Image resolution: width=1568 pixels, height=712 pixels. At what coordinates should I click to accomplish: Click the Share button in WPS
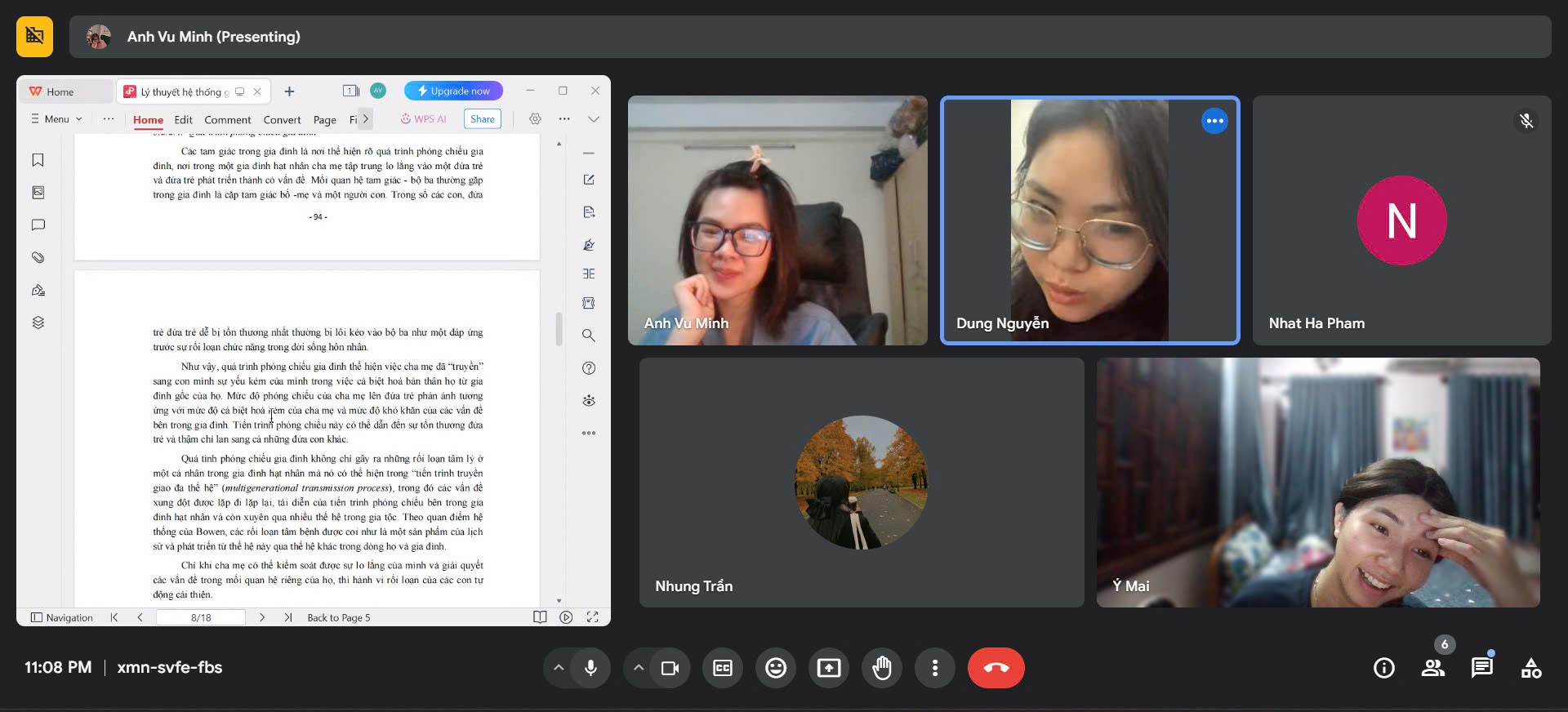pos(482,119)
